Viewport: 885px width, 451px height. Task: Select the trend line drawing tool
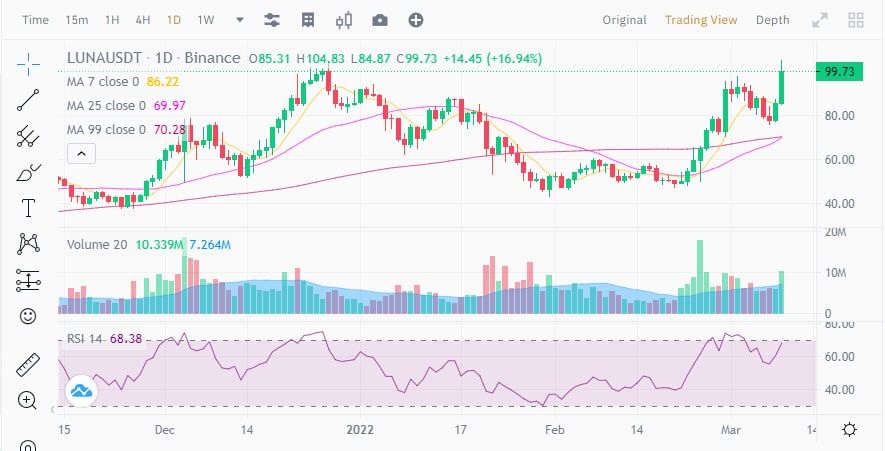28,100
